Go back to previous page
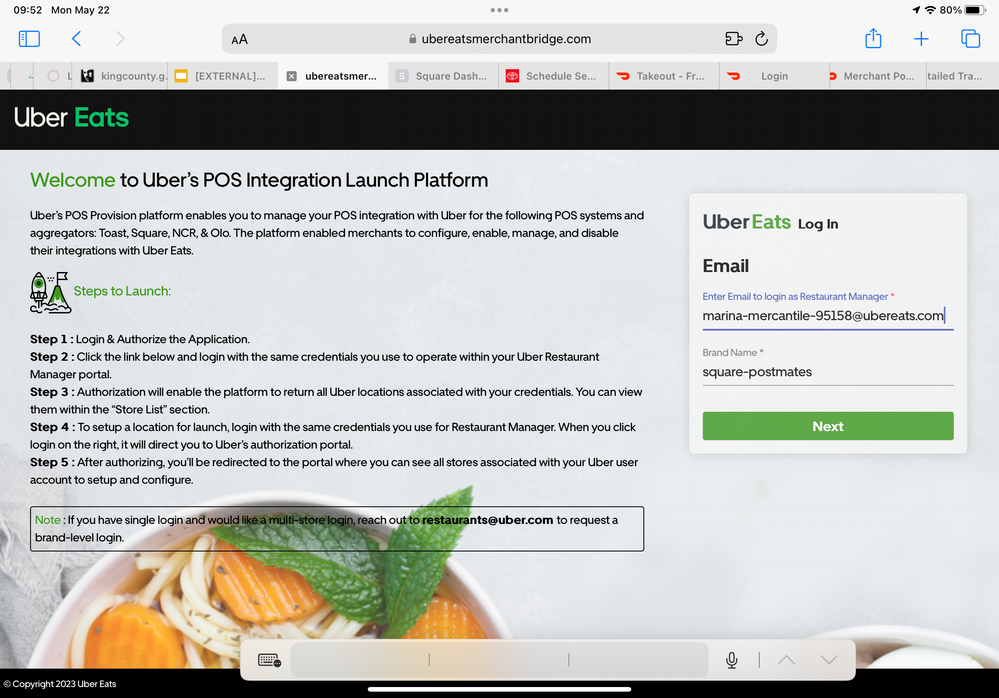The height and width of the screenshot is (698, 999). (76, 39)
